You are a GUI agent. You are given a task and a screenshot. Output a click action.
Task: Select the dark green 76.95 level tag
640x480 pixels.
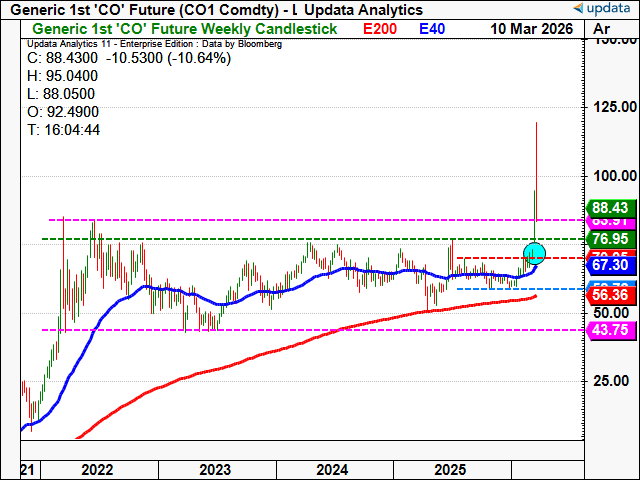611,239
